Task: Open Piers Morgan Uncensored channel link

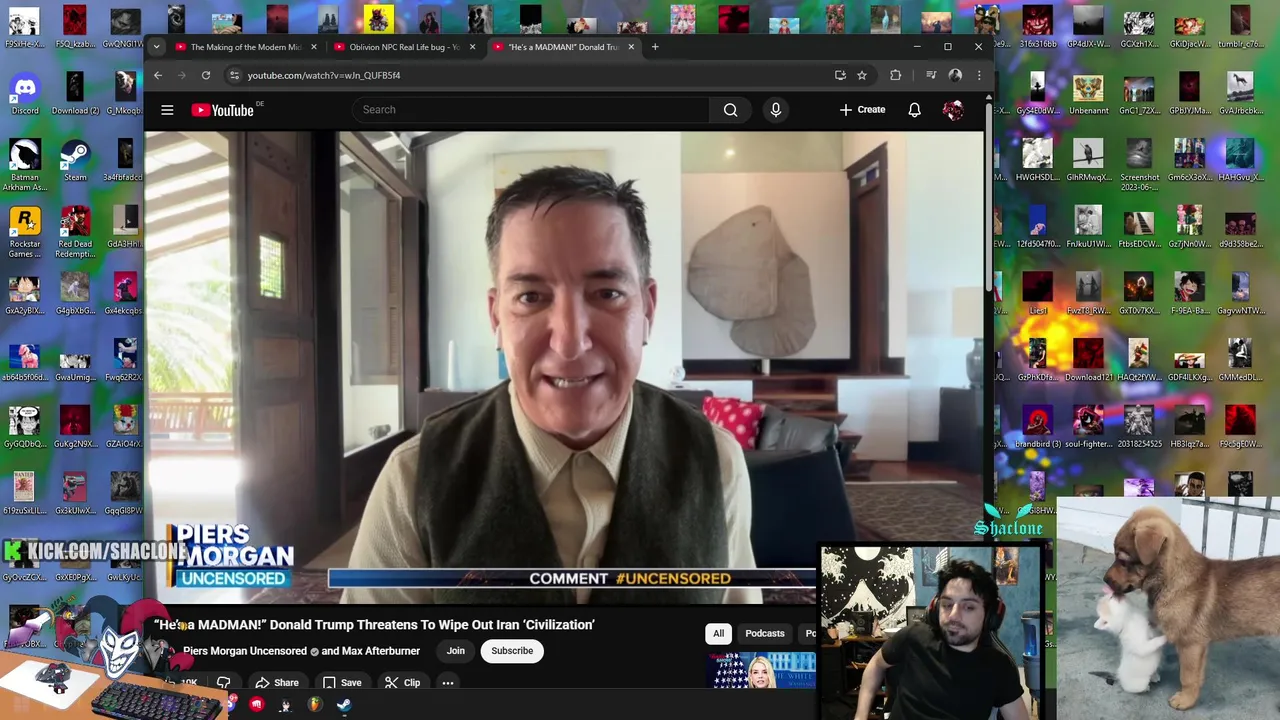Action: (245, 651)
